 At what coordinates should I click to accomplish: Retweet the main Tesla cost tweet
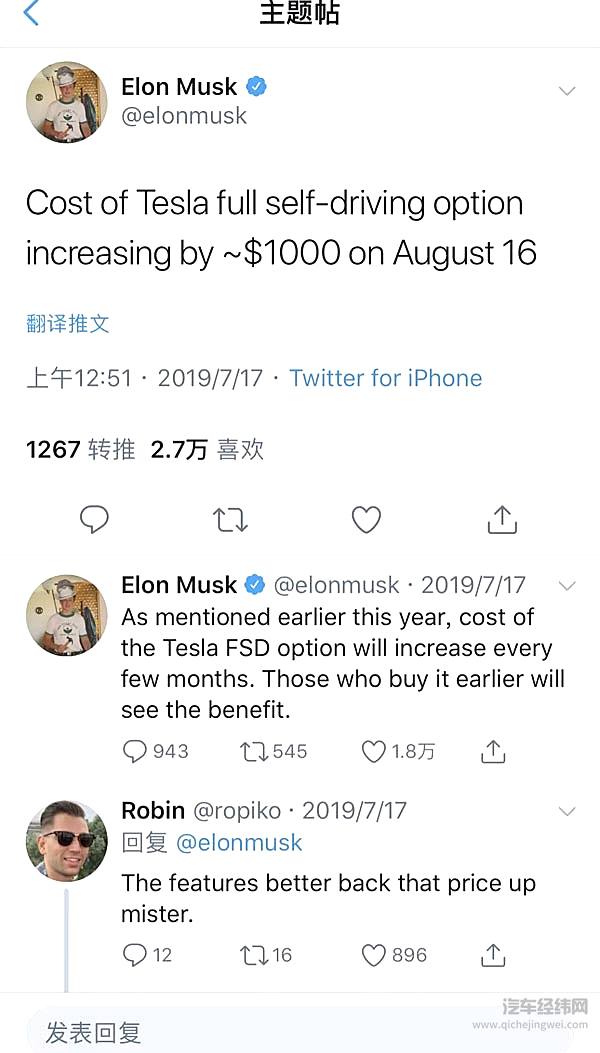(x=230, y=519)
